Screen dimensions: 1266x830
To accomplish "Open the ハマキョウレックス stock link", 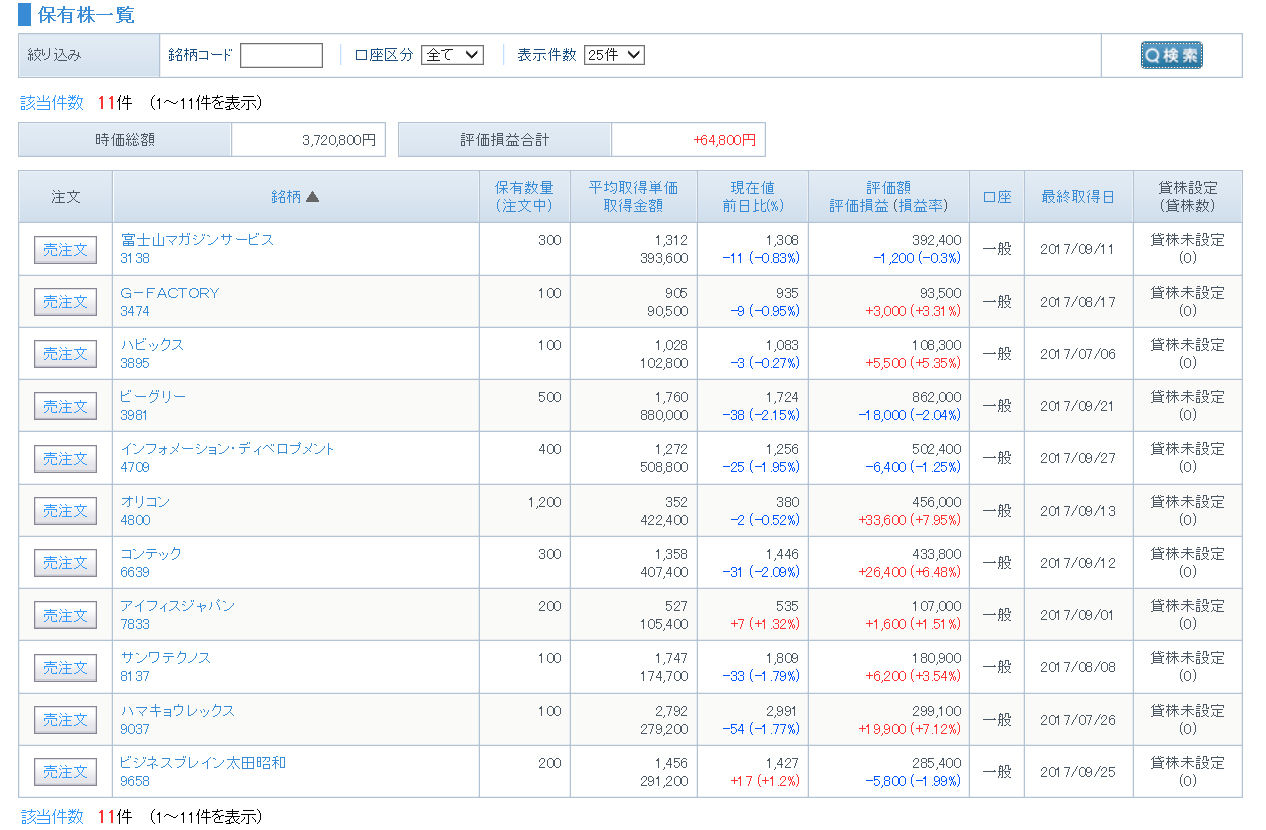I will 178,711.
